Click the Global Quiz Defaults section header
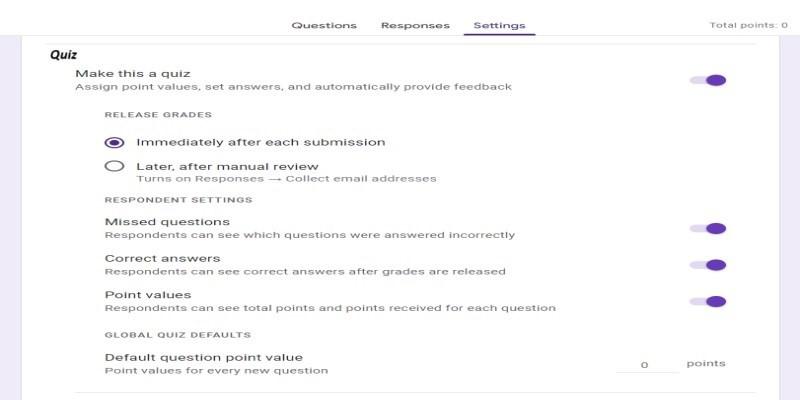 coord(177,334)
